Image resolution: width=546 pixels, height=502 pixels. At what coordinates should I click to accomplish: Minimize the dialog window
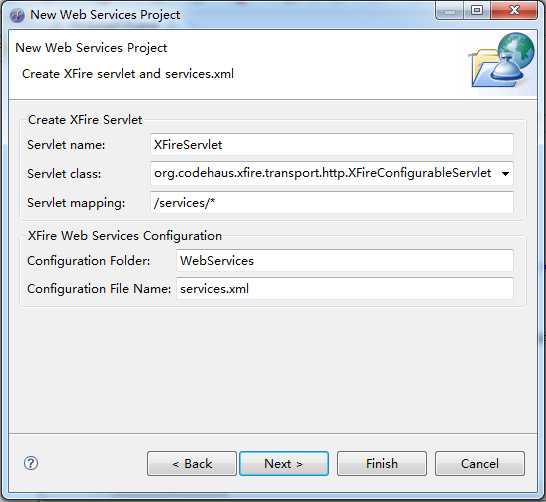point(449,10)
